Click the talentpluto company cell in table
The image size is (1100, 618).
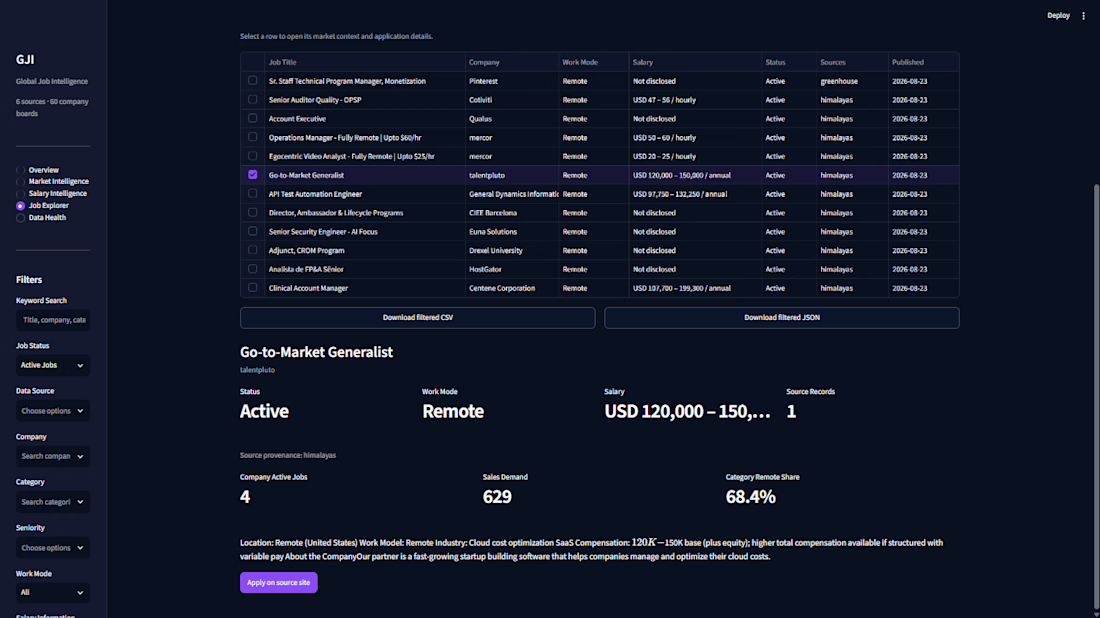click(511, 175)
